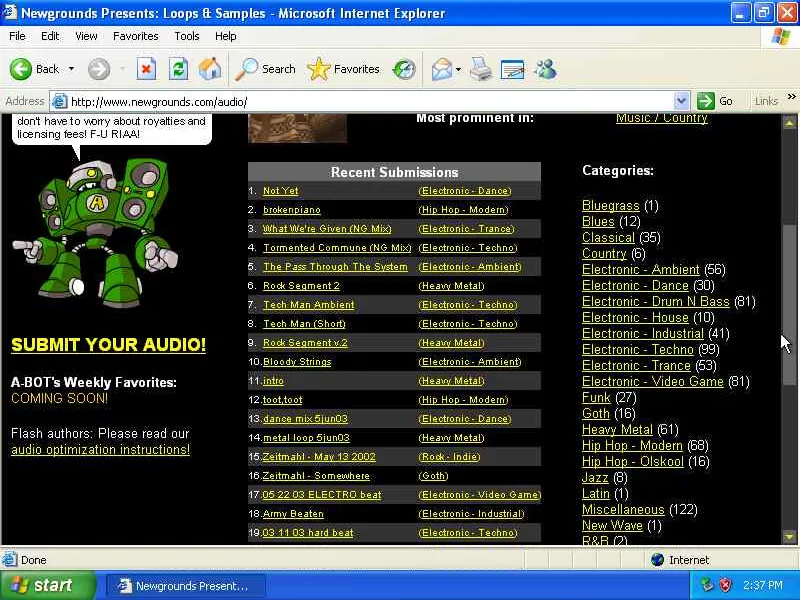Open audio optimization instructions link
800x600 pixels.
pyautogui.click(x=101, y=449)
